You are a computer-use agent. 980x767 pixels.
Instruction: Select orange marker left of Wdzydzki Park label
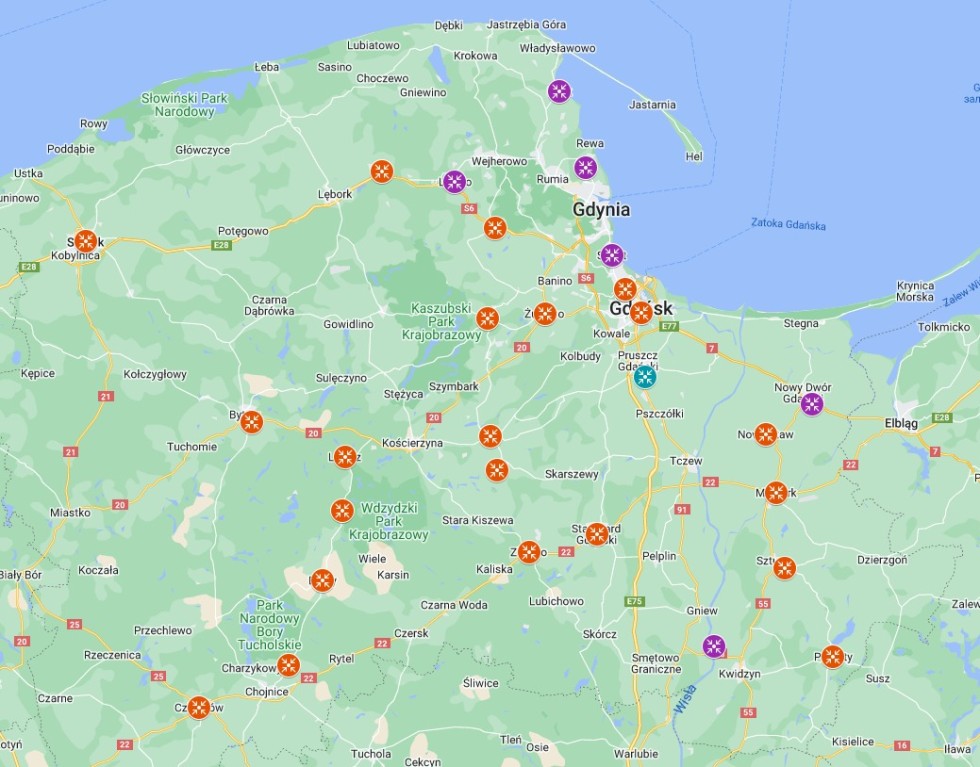[342, 511]
